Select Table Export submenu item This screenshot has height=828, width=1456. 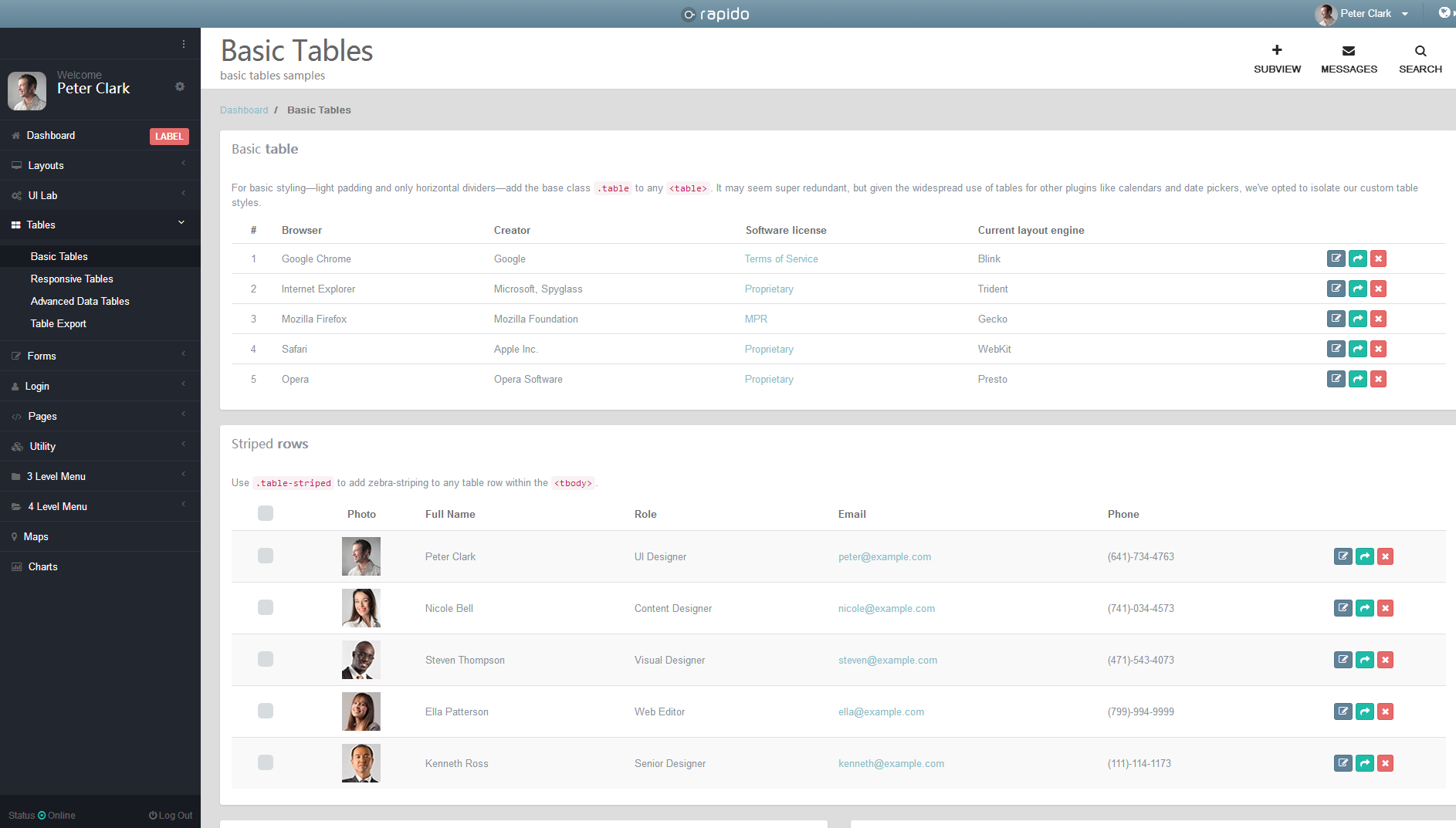(x=59, y=323)
